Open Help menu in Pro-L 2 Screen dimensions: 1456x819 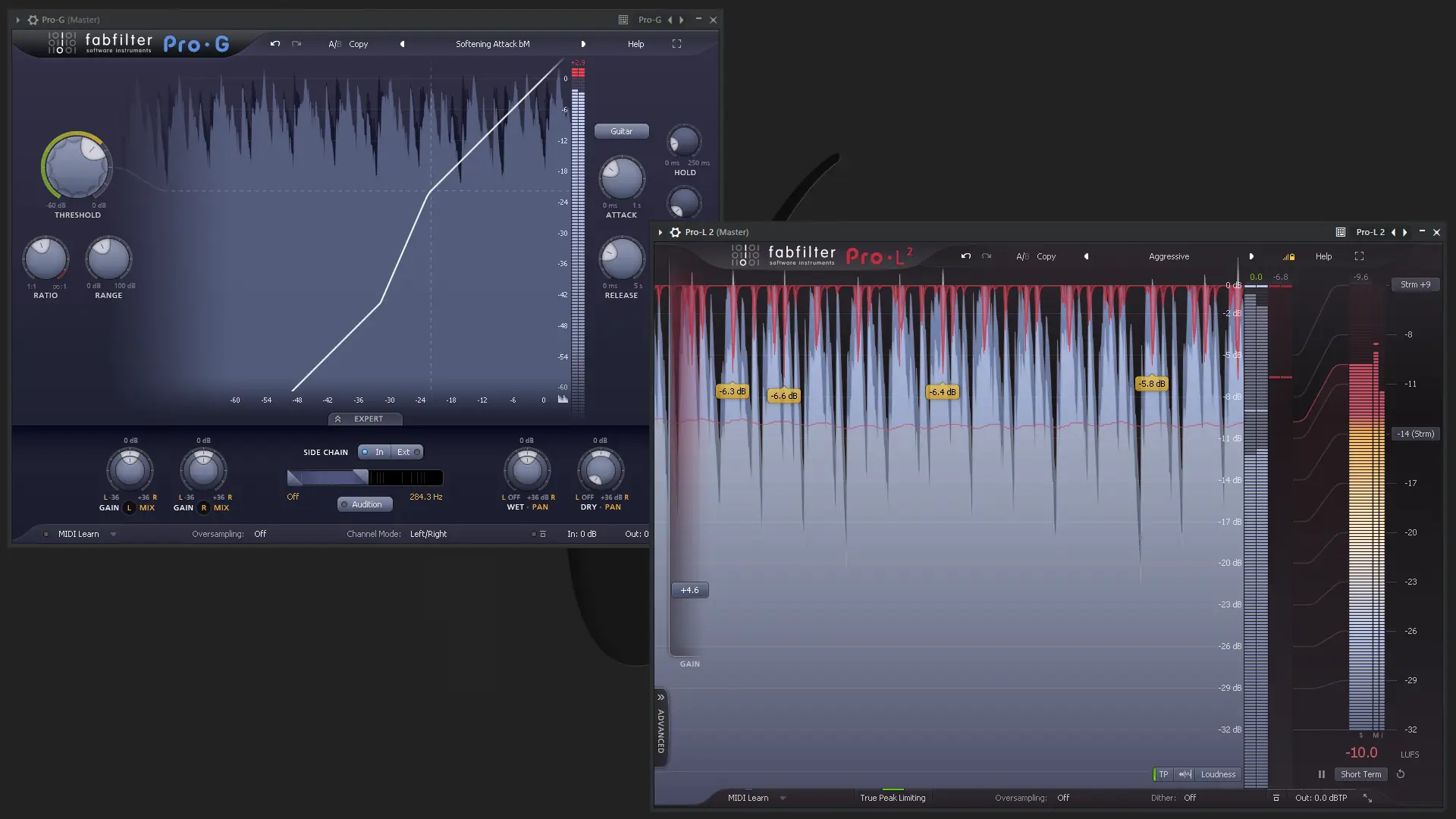[x=1323, y=256]
